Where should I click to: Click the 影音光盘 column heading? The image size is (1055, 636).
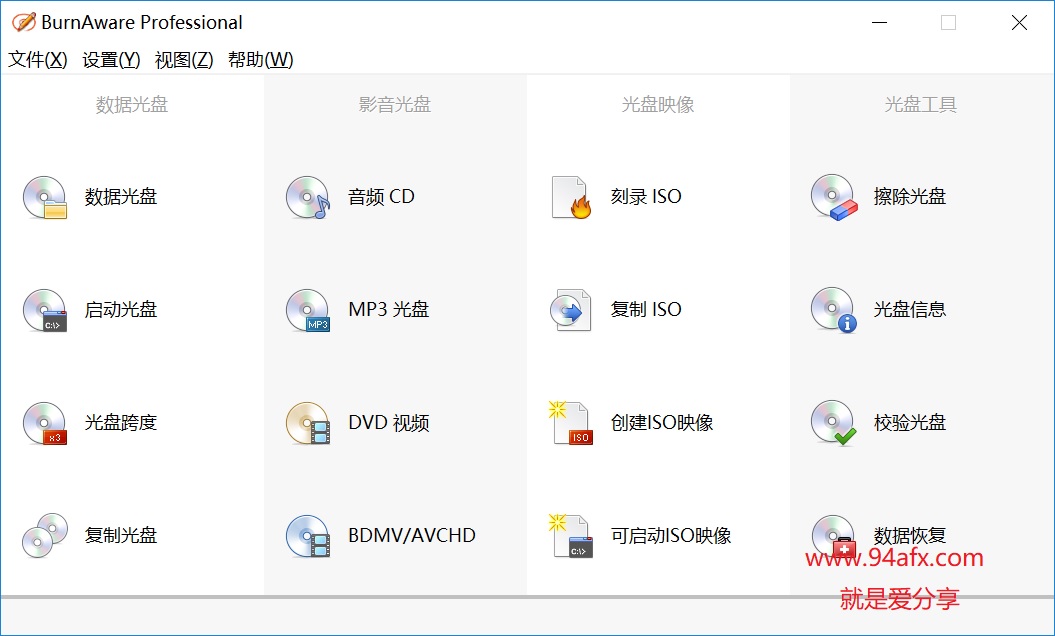pyautogui.click(x=395, y=104)
